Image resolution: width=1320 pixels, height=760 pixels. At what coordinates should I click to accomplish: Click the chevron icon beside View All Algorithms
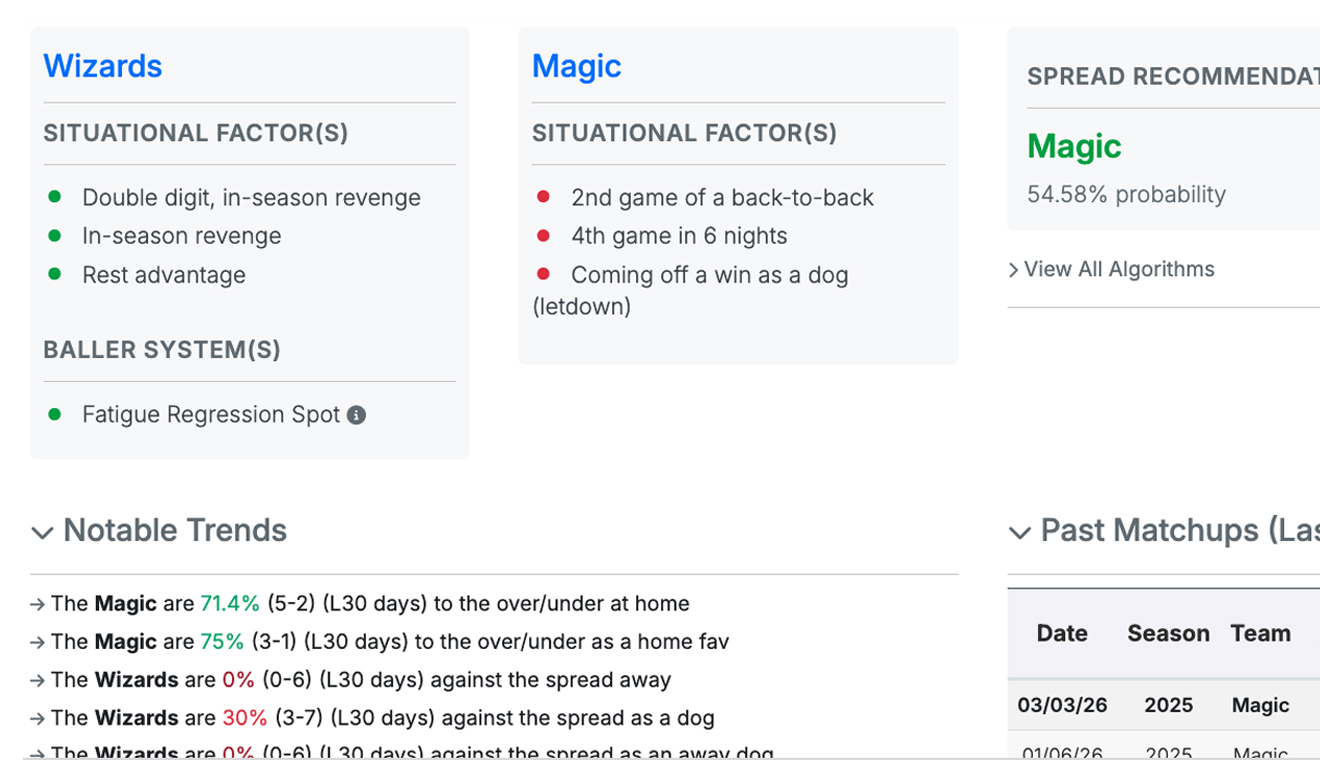(x=1014, y=269)
